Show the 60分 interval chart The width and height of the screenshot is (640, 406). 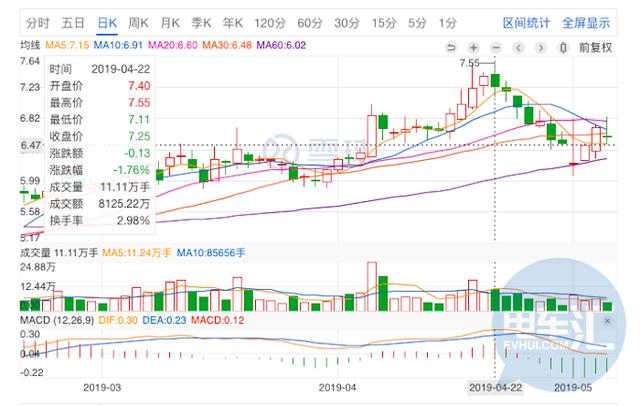point(310,23)
